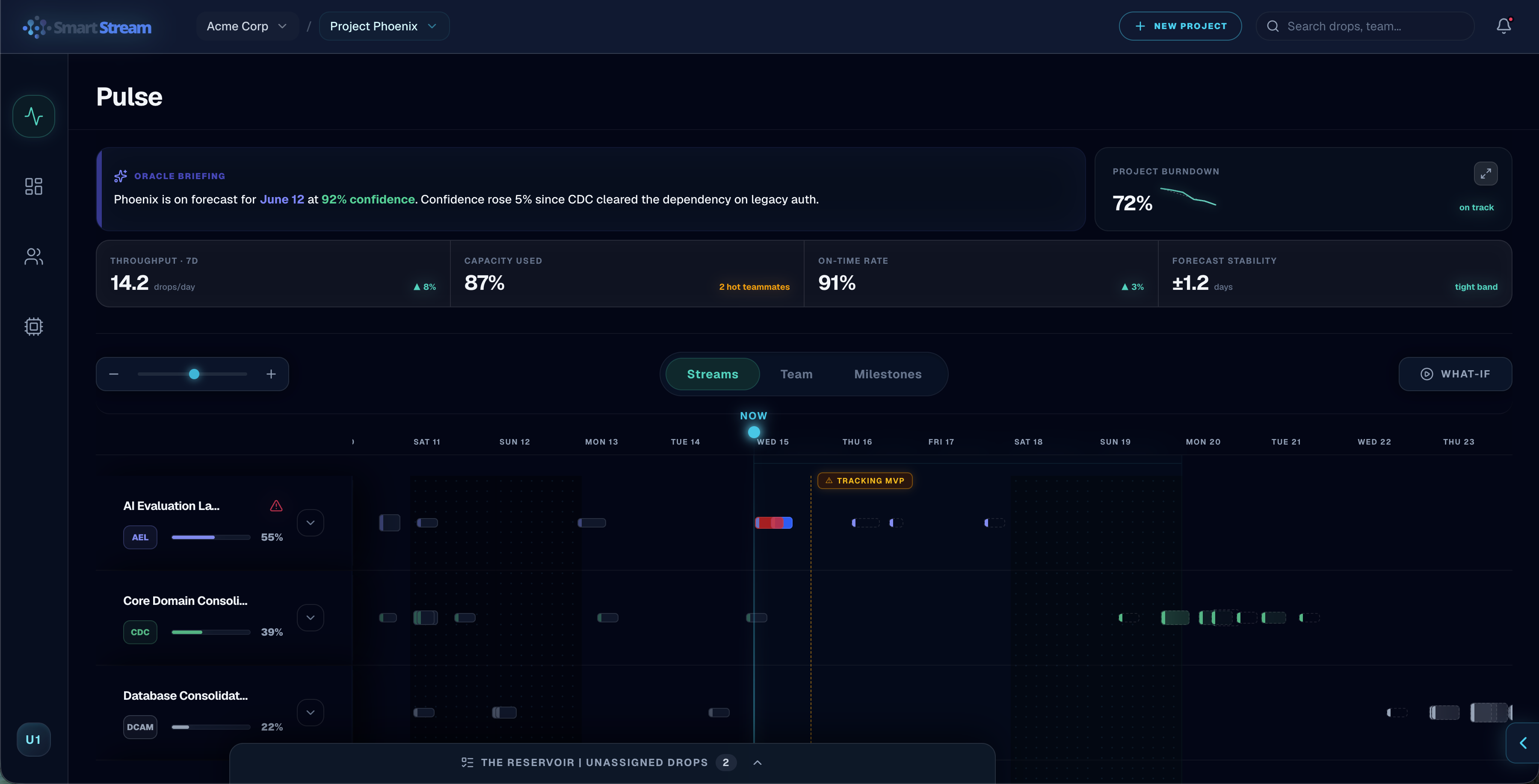Open the notifications bell

pos(1504,26)
